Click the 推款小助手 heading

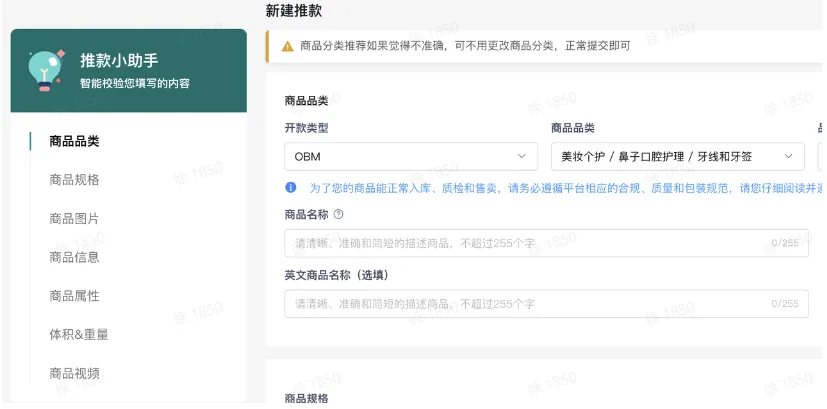(x=119, y=60)
